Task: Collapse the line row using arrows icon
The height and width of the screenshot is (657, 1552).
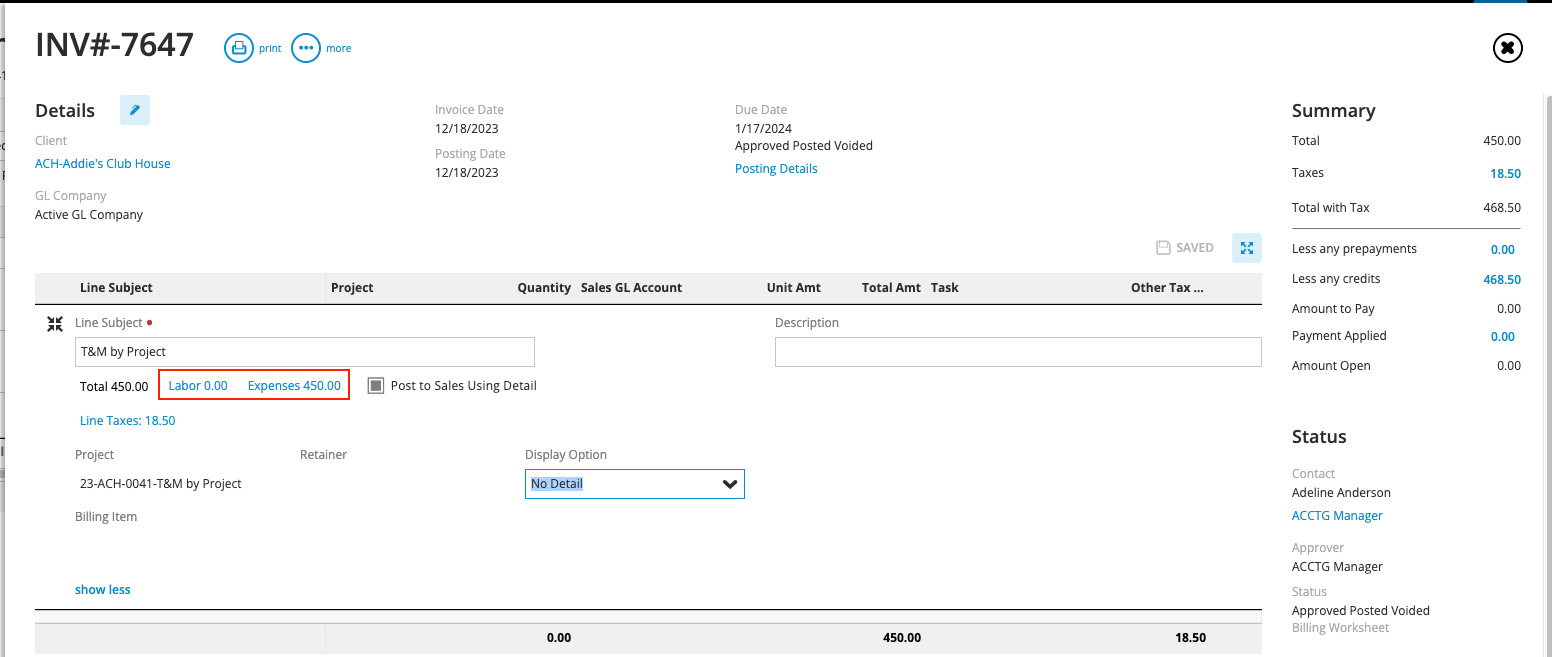Action: click(x=56, y=324)
